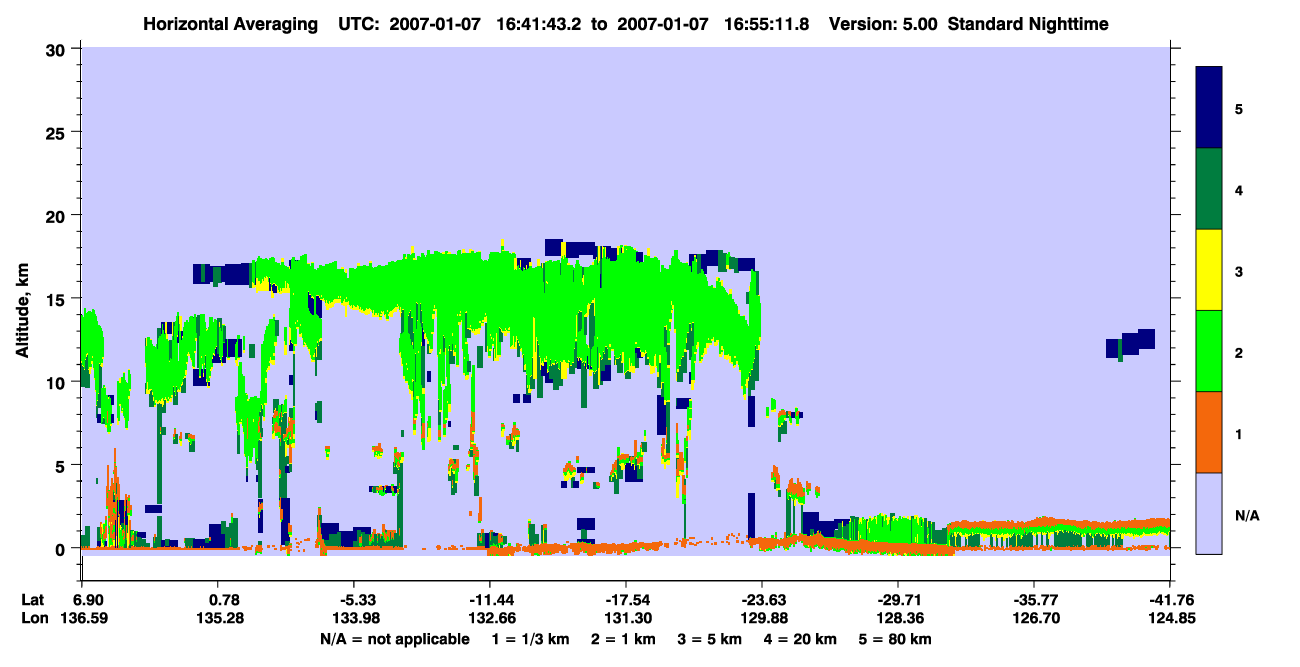The width and height of the screenshot is (1300, 667).
Task: Click 'Standard Nighttime' in the title
Action: pyautogui.click(x=1028, y=23)
